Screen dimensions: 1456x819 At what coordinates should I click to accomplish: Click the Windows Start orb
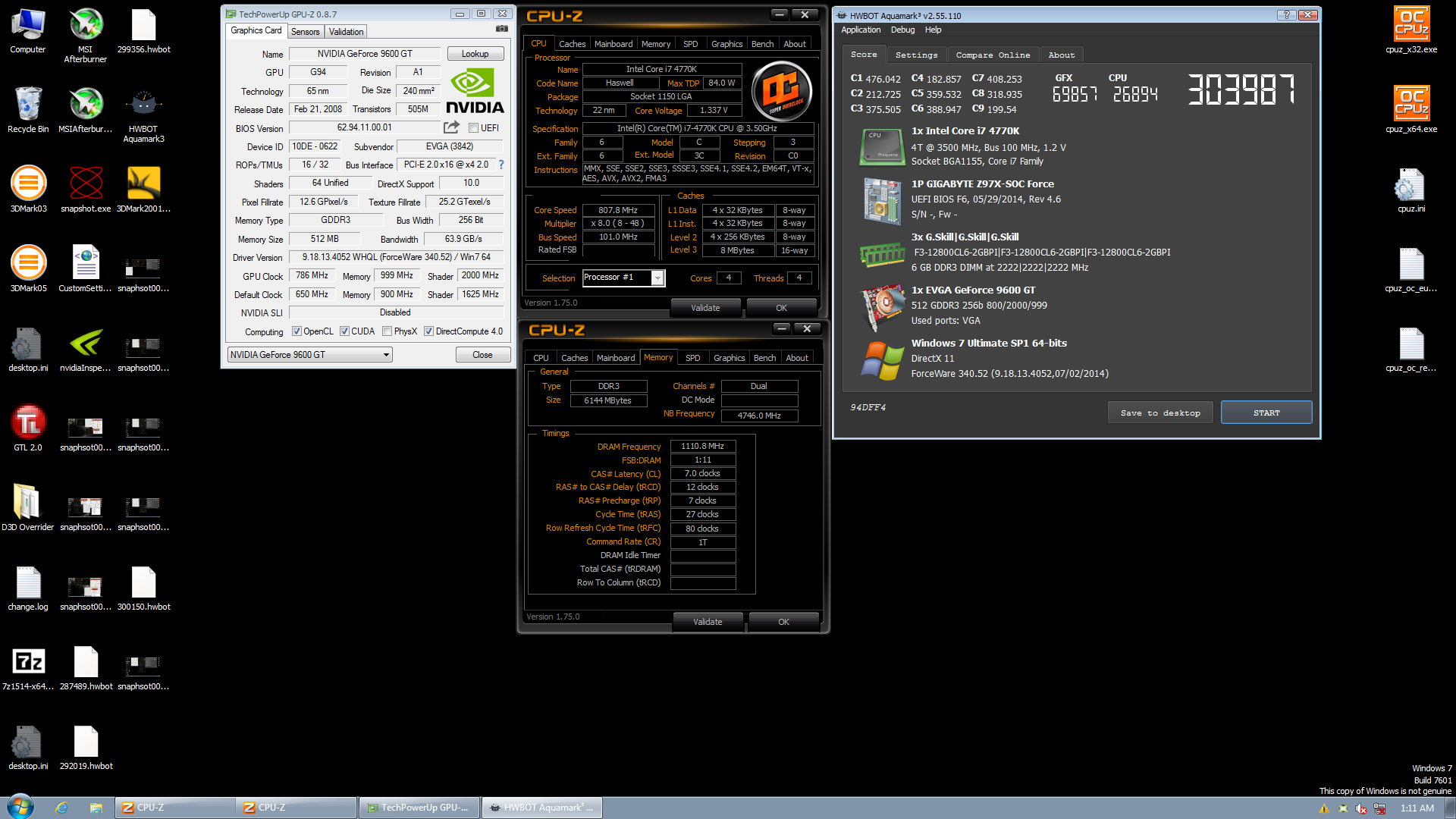click(20, 807)
